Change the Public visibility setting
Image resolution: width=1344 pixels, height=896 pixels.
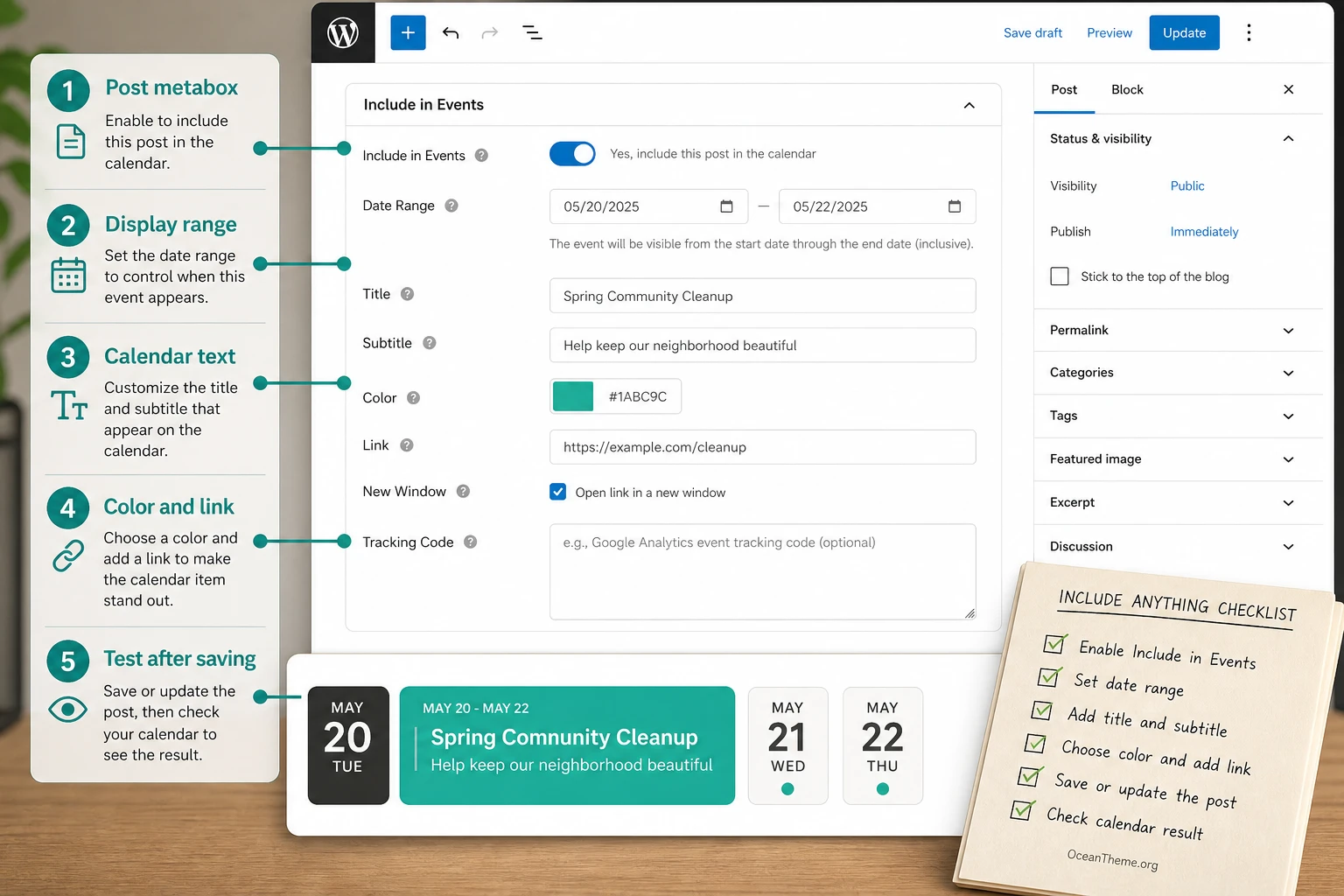(1187, 185)
